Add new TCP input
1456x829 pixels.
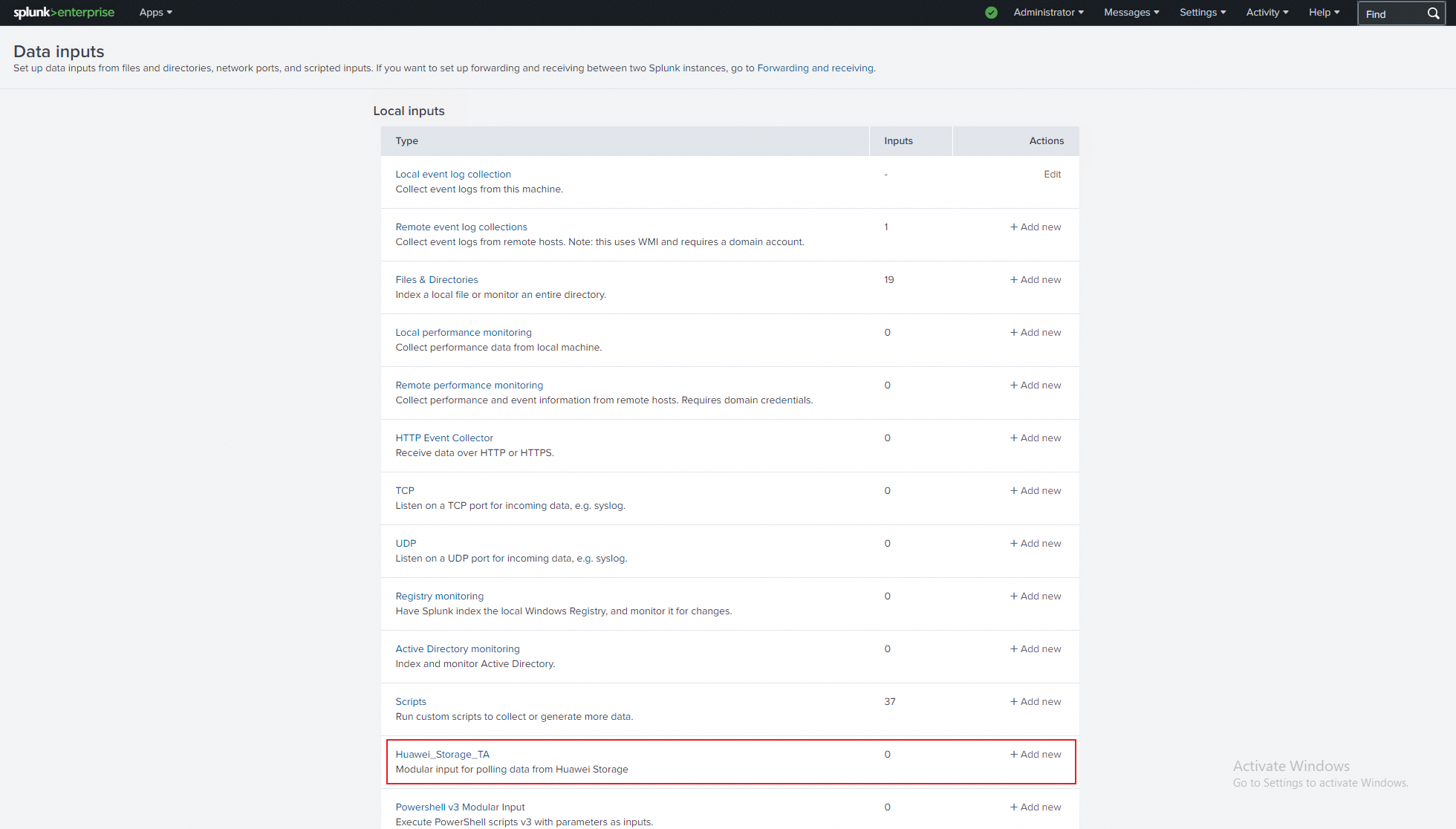tap(1036, 491)
